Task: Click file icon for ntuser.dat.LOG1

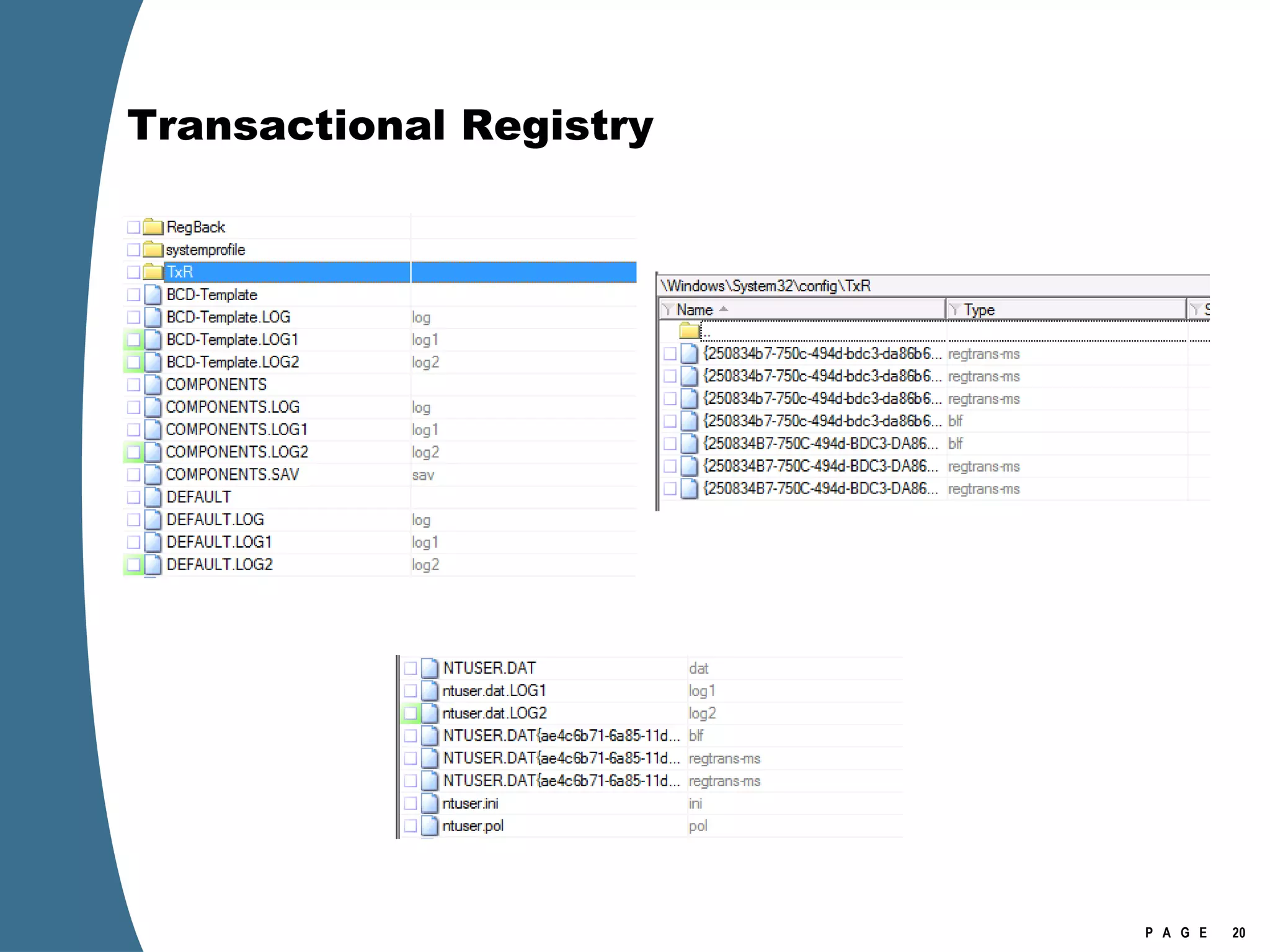Action: [x=430, y=690]
